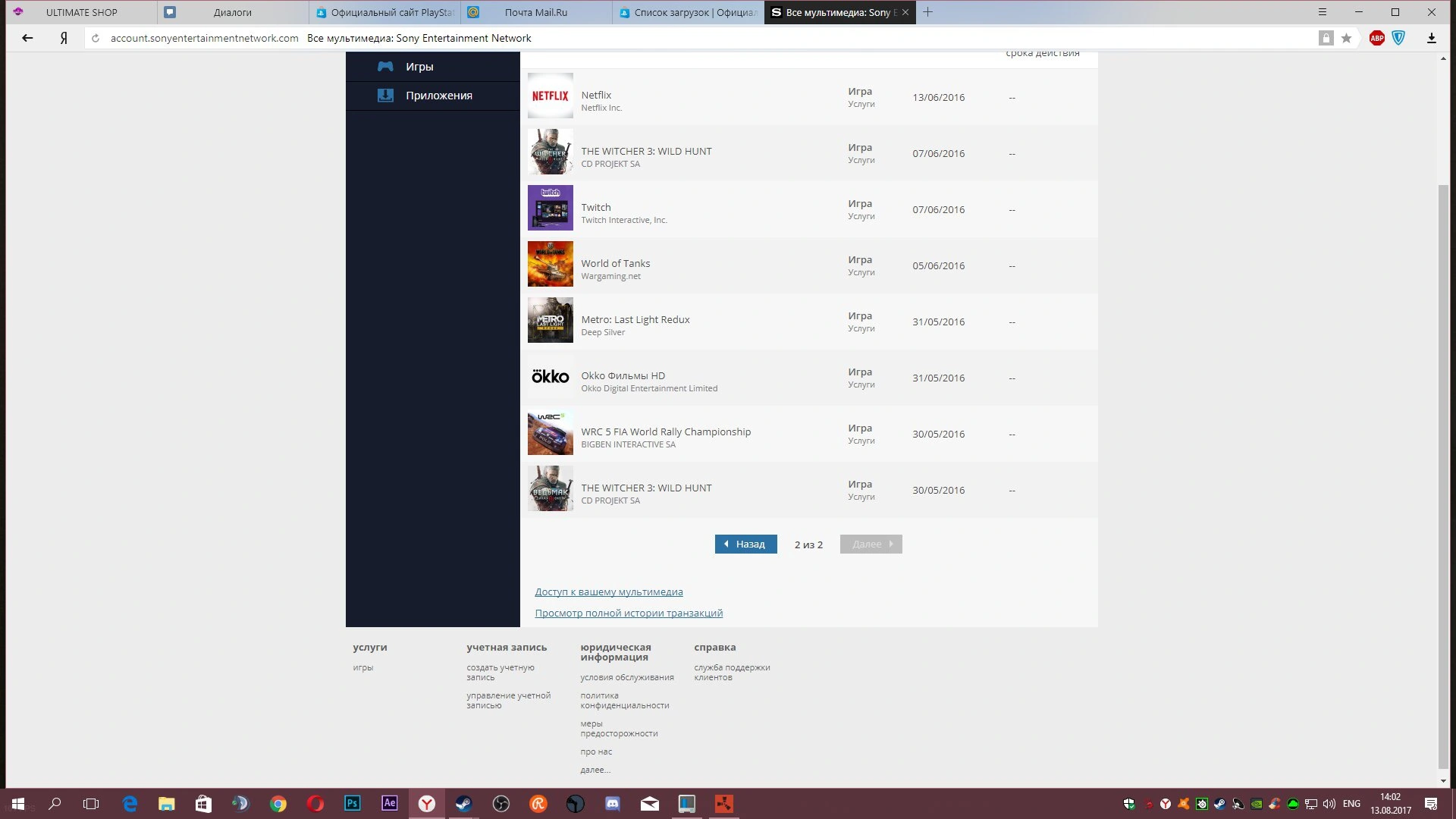Open Photoshop from the taskbar
The image size is (1456, 819).
coord(353,804)
